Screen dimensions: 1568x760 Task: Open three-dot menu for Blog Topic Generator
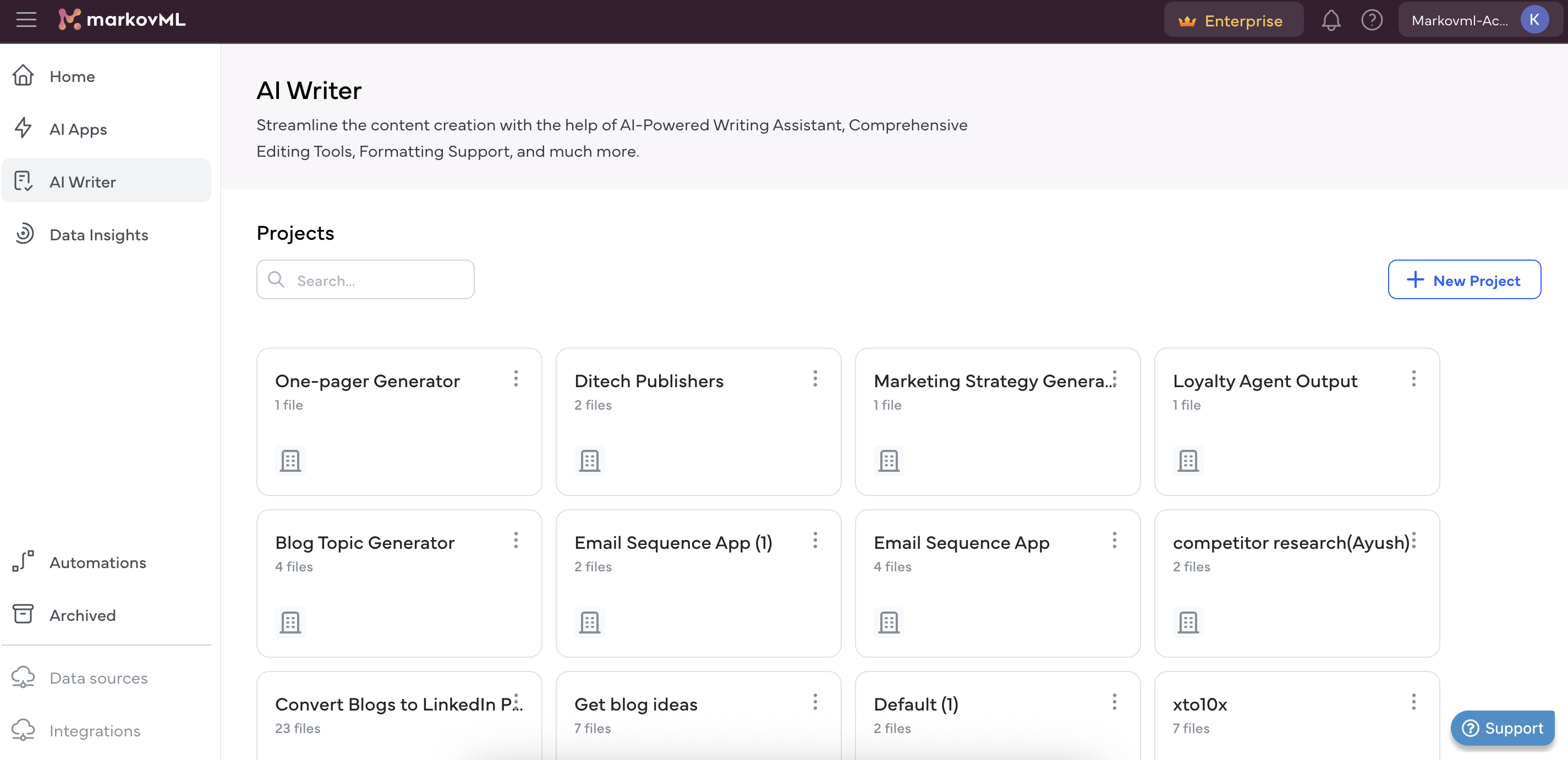point(516,541)
